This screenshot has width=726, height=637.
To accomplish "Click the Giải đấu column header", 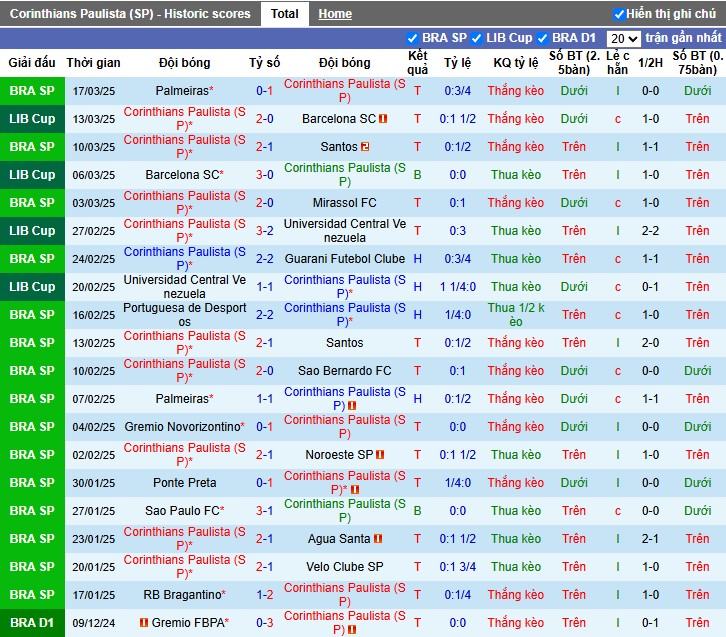I will [32, 63].
